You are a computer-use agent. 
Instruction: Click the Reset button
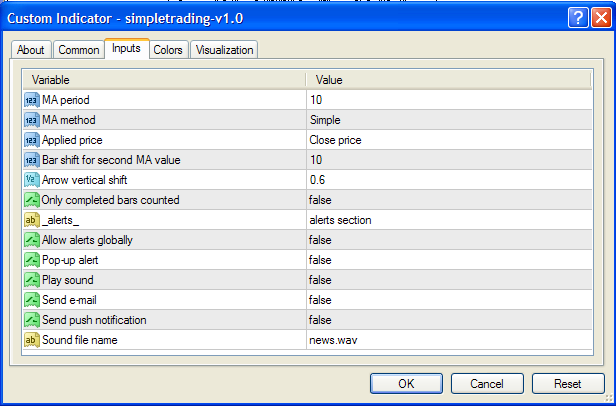tap(568, 384)
